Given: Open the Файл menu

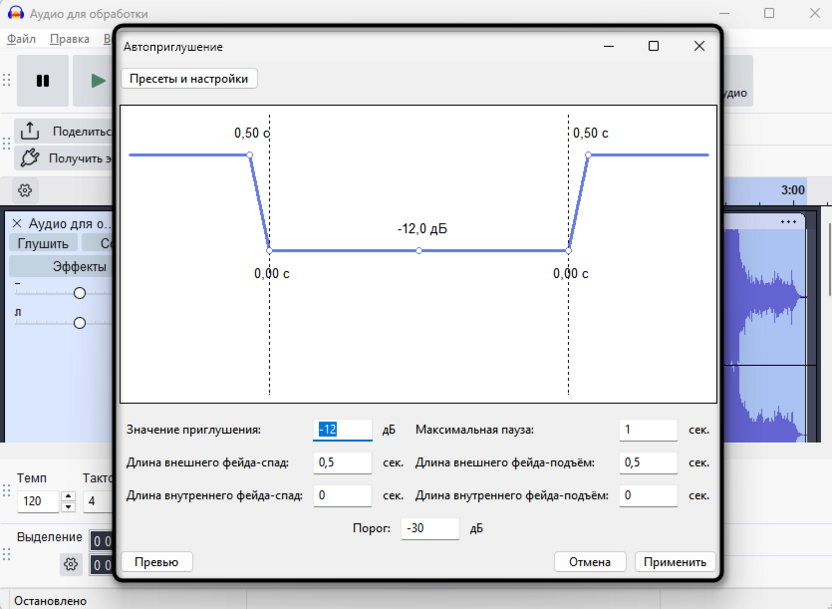Looking at the screenshot, I should pos(21,39).
